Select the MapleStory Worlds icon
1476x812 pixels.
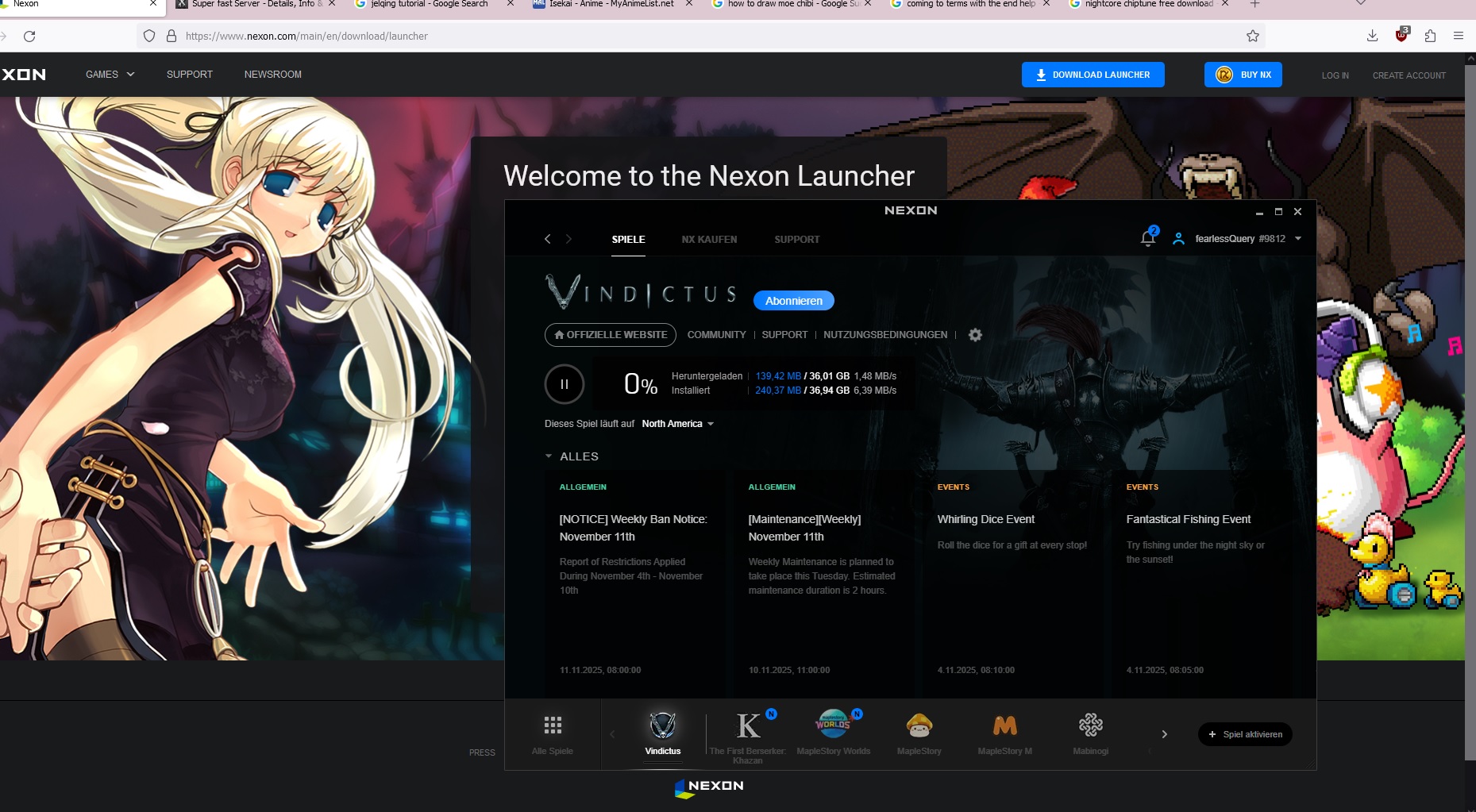tap(833, 724)
